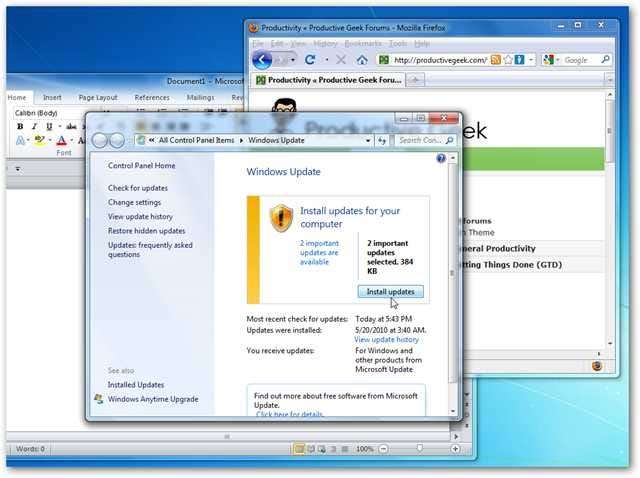Apply font color A in Word

pos(61,140)
